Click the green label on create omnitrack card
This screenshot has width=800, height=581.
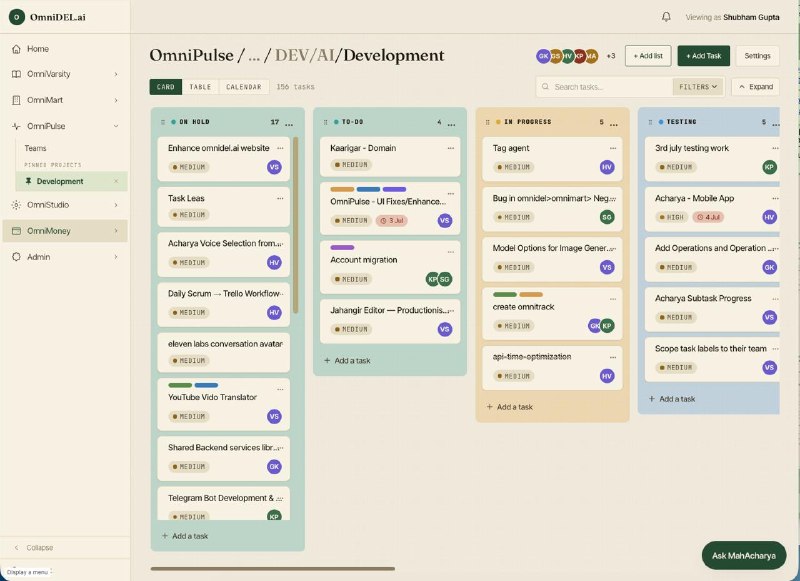[505, 294]
